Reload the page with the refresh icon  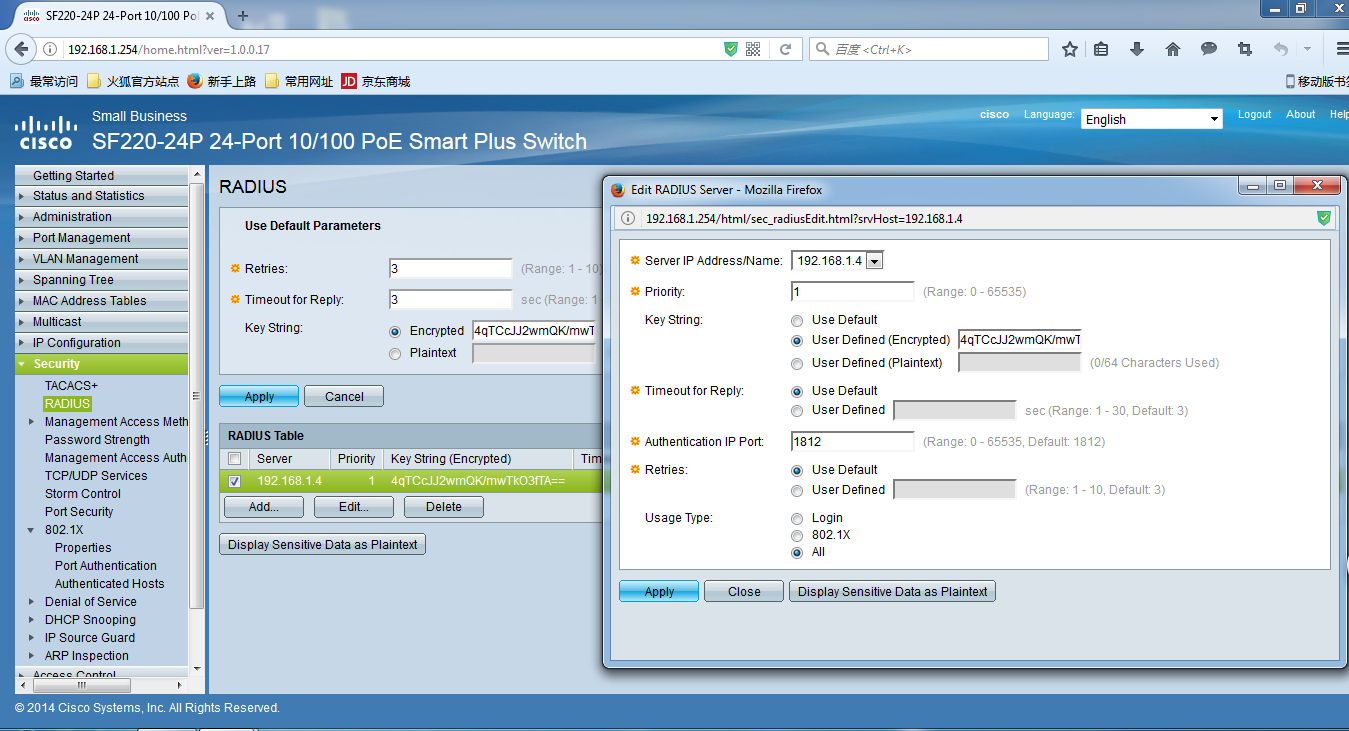785,49
